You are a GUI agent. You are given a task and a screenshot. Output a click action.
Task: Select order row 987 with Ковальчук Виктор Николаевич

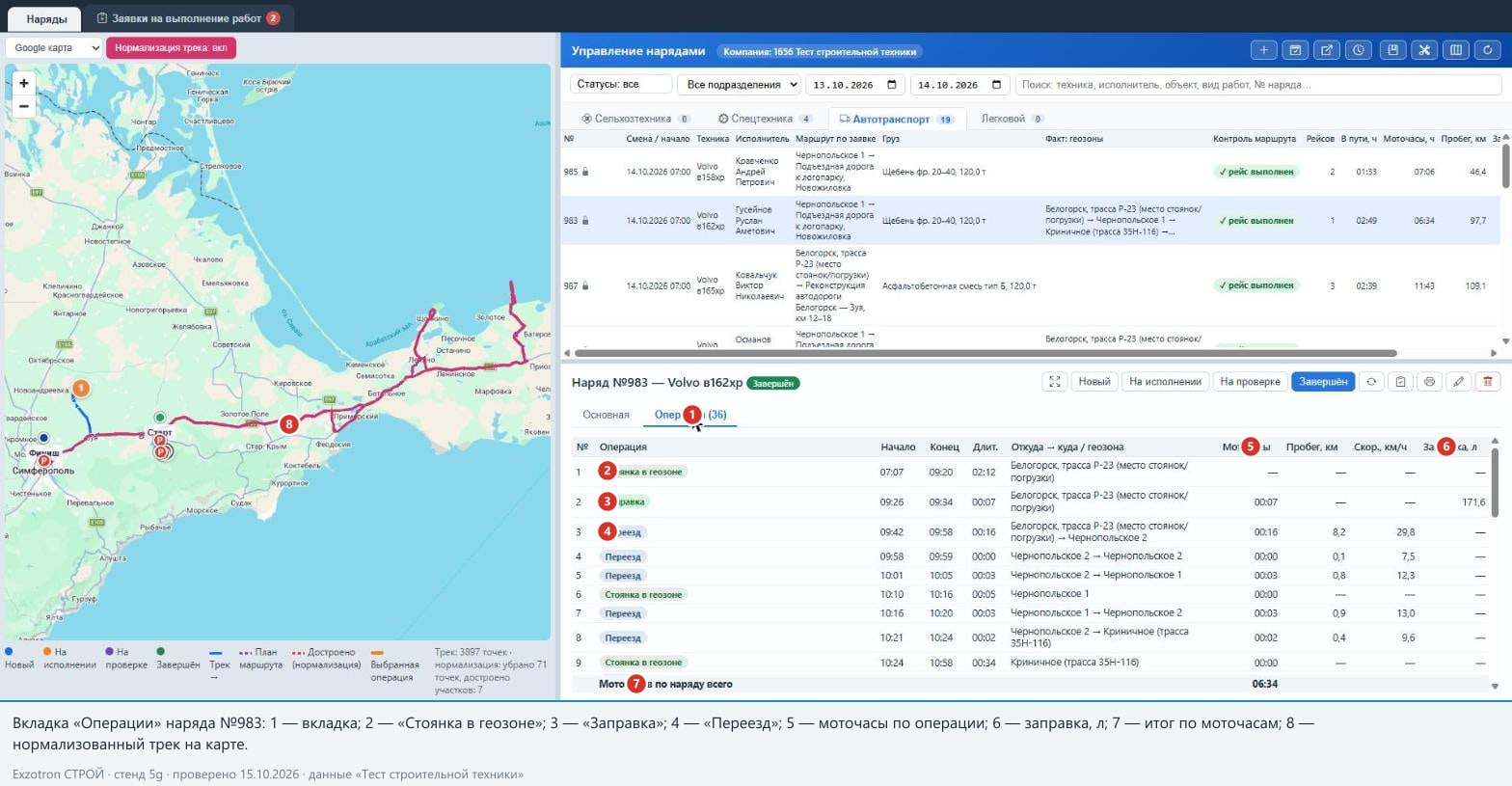[x=1030, y=285]
